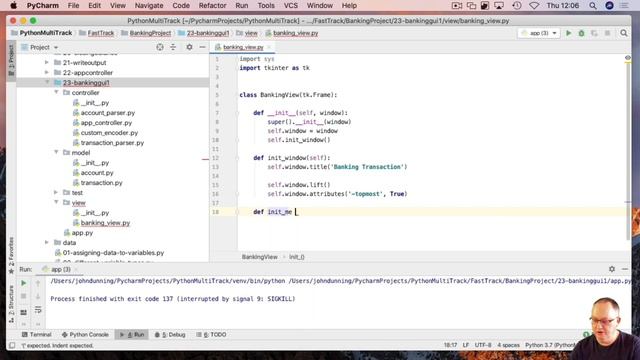Select the app (3) Run tab

[x=61, y=269]
